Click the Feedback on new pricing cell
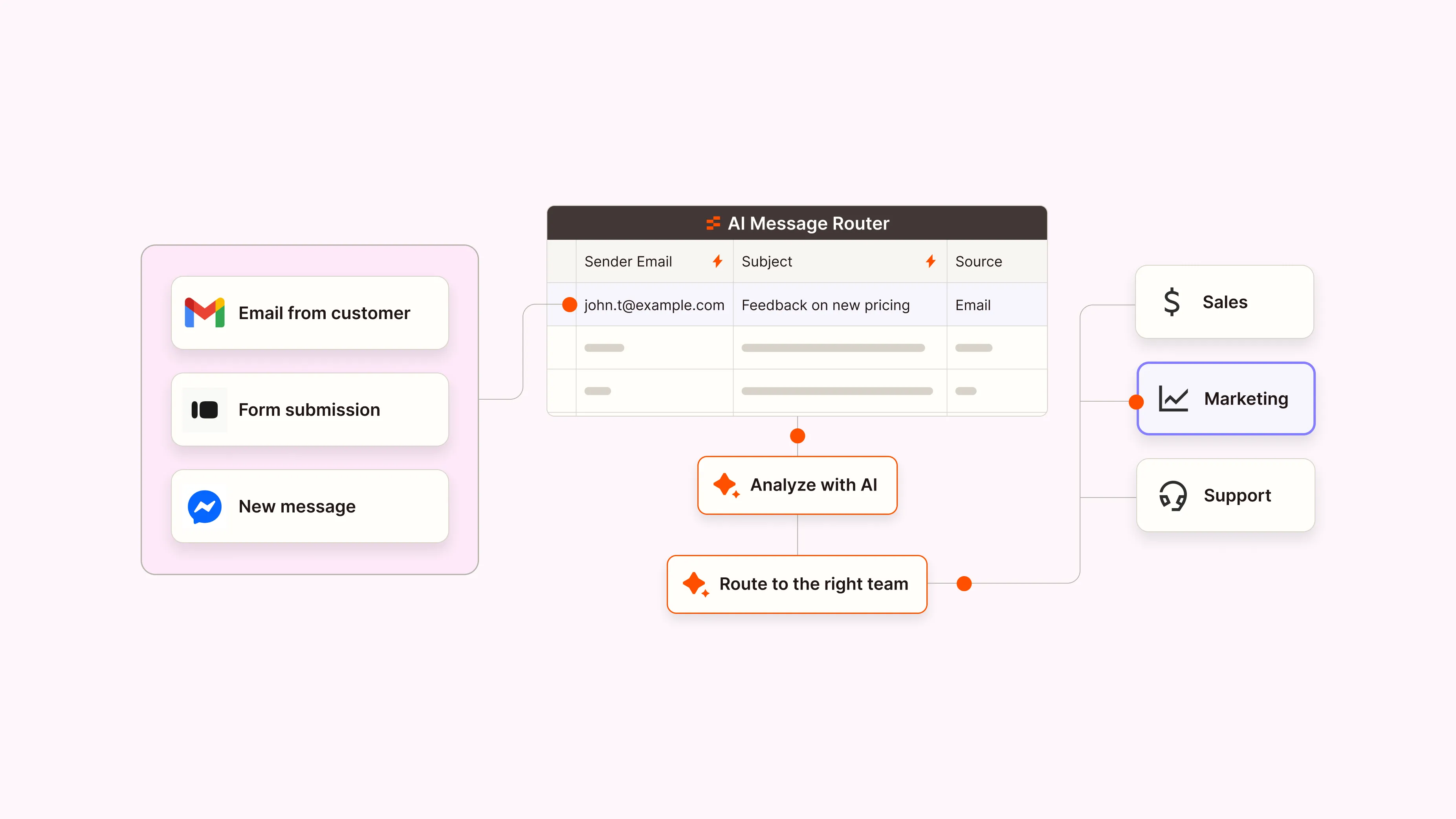Viewport: 1456px width, 819px height. click(825, 305)
